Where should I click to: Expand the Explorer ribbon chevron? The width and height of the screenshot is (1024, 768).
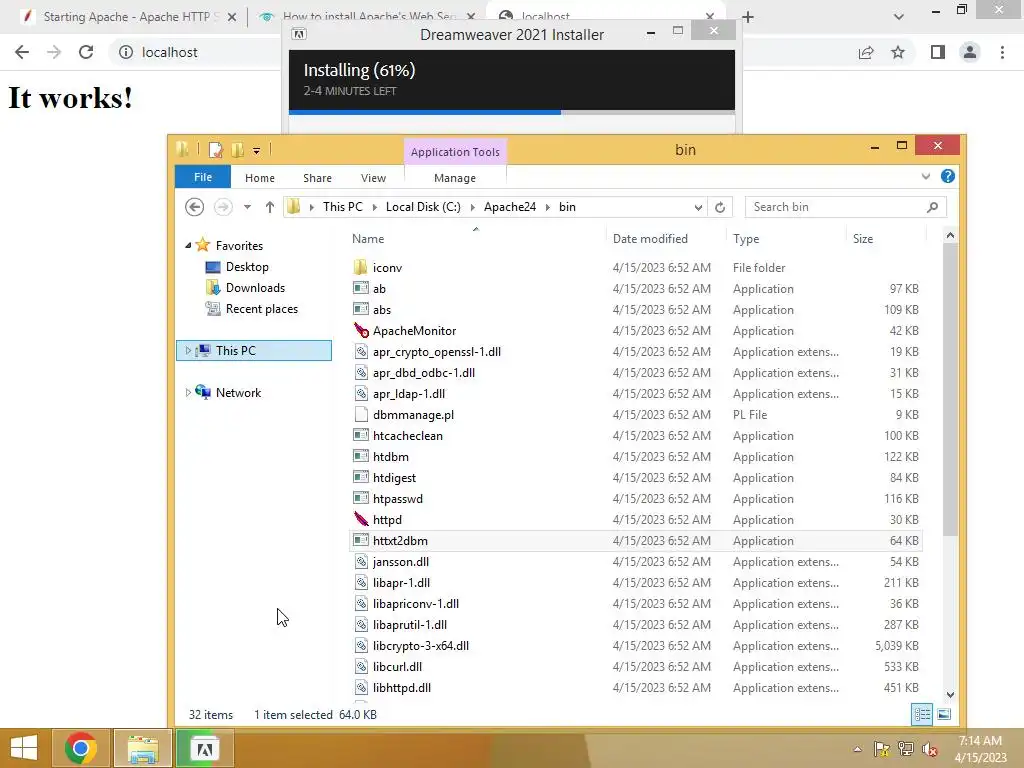(x=925, y=176)
